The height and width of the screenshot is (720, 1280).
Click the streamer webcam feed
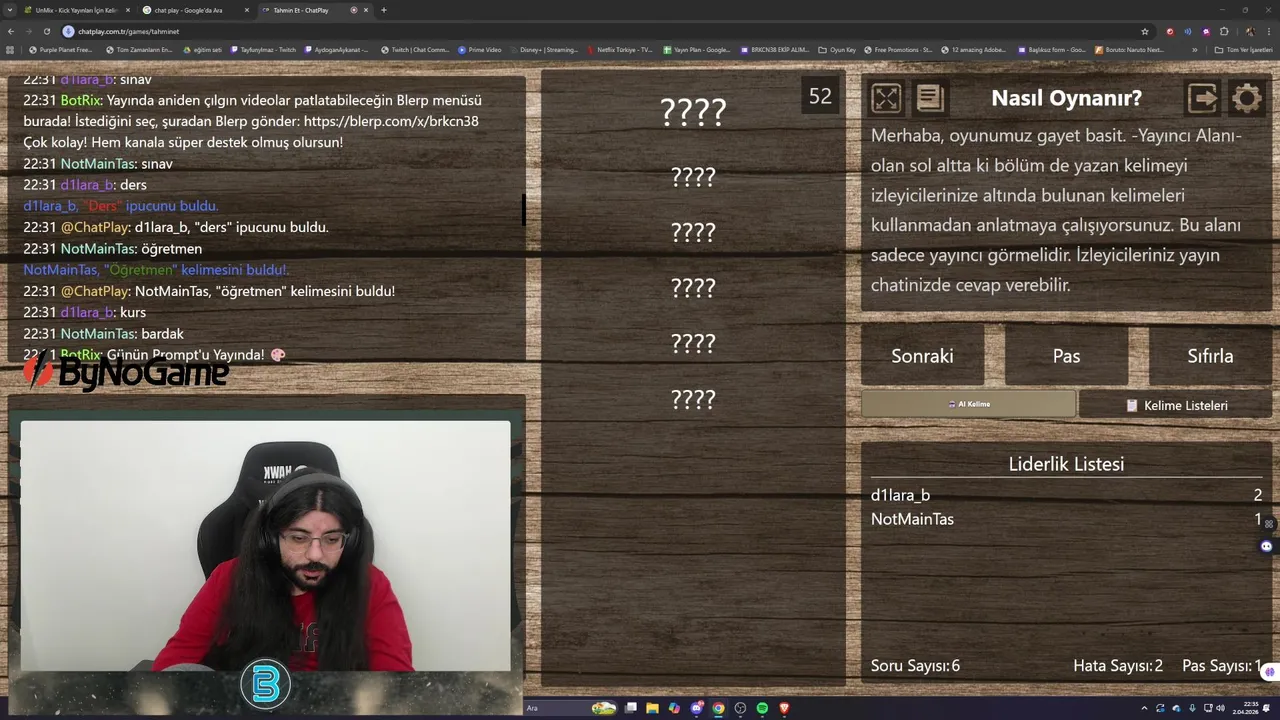pyautogui.click(x=265, y=546)
